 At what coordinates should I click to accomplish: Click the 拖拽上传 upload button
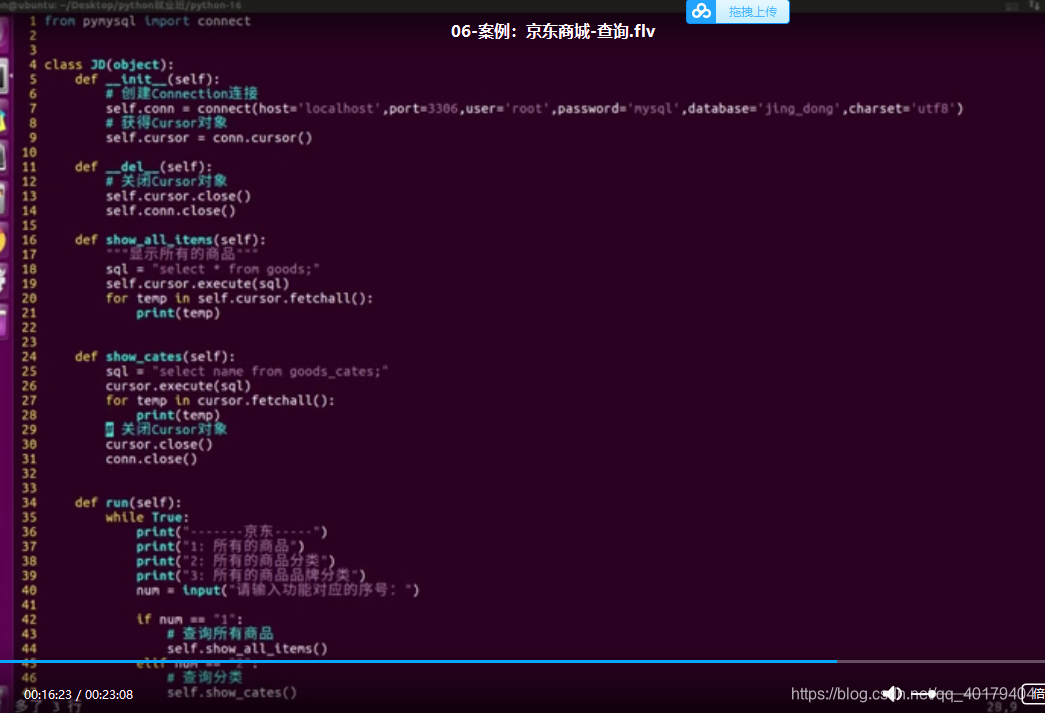point(752,11)
